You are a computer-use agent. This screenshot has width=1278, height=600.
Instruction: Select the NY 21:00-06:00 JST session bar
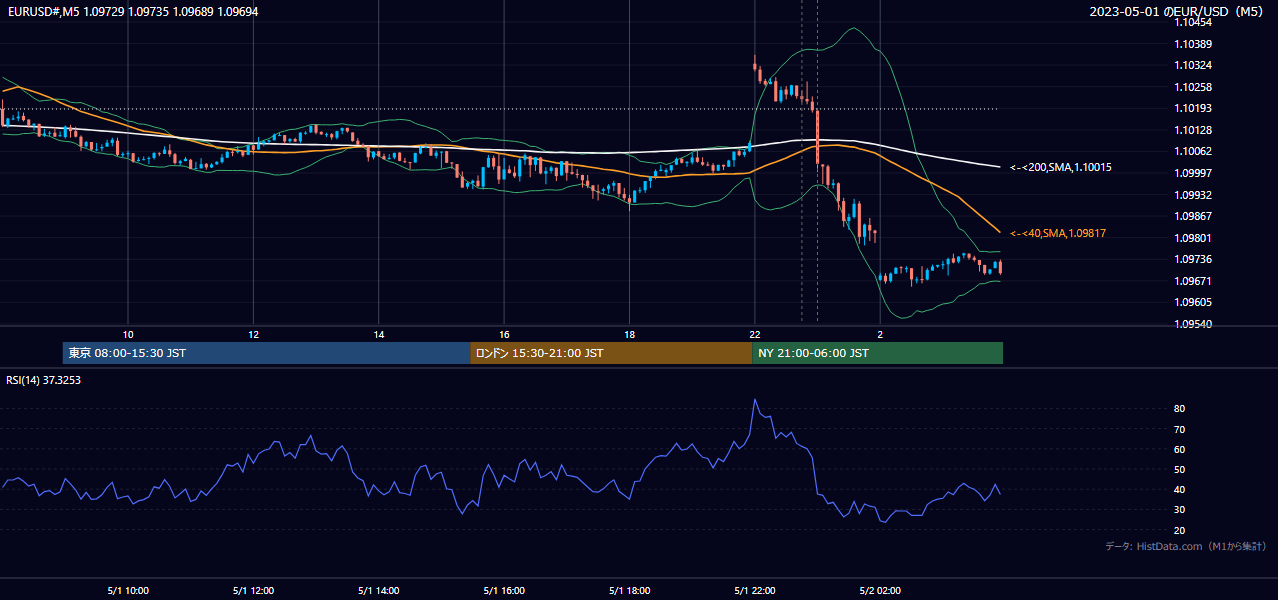click(877, 353)
